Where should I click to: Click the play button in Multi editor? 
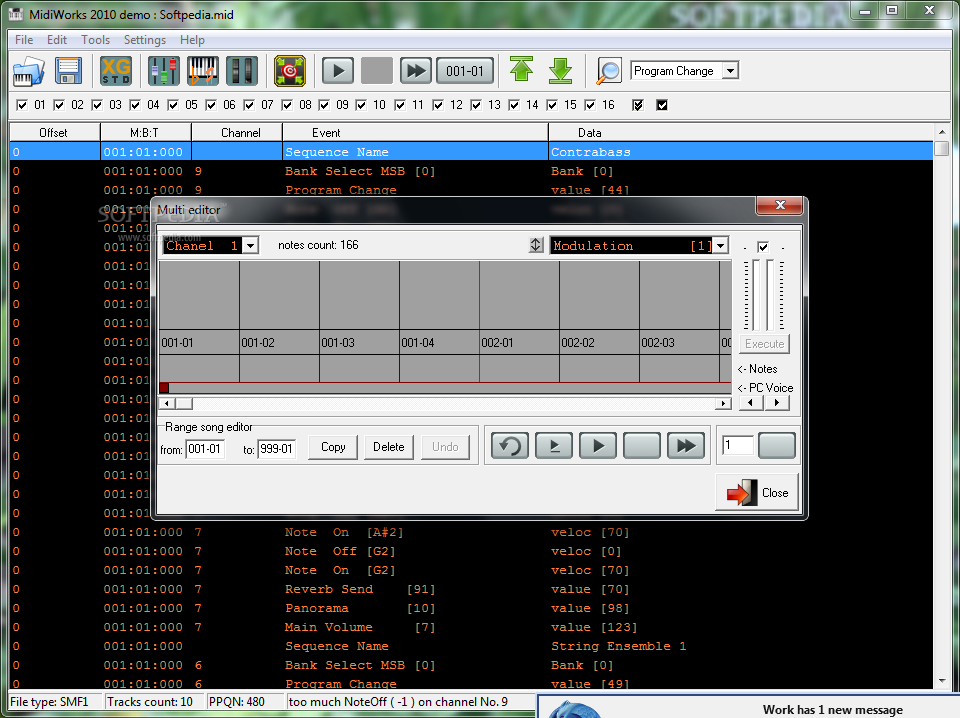[598, 446]
